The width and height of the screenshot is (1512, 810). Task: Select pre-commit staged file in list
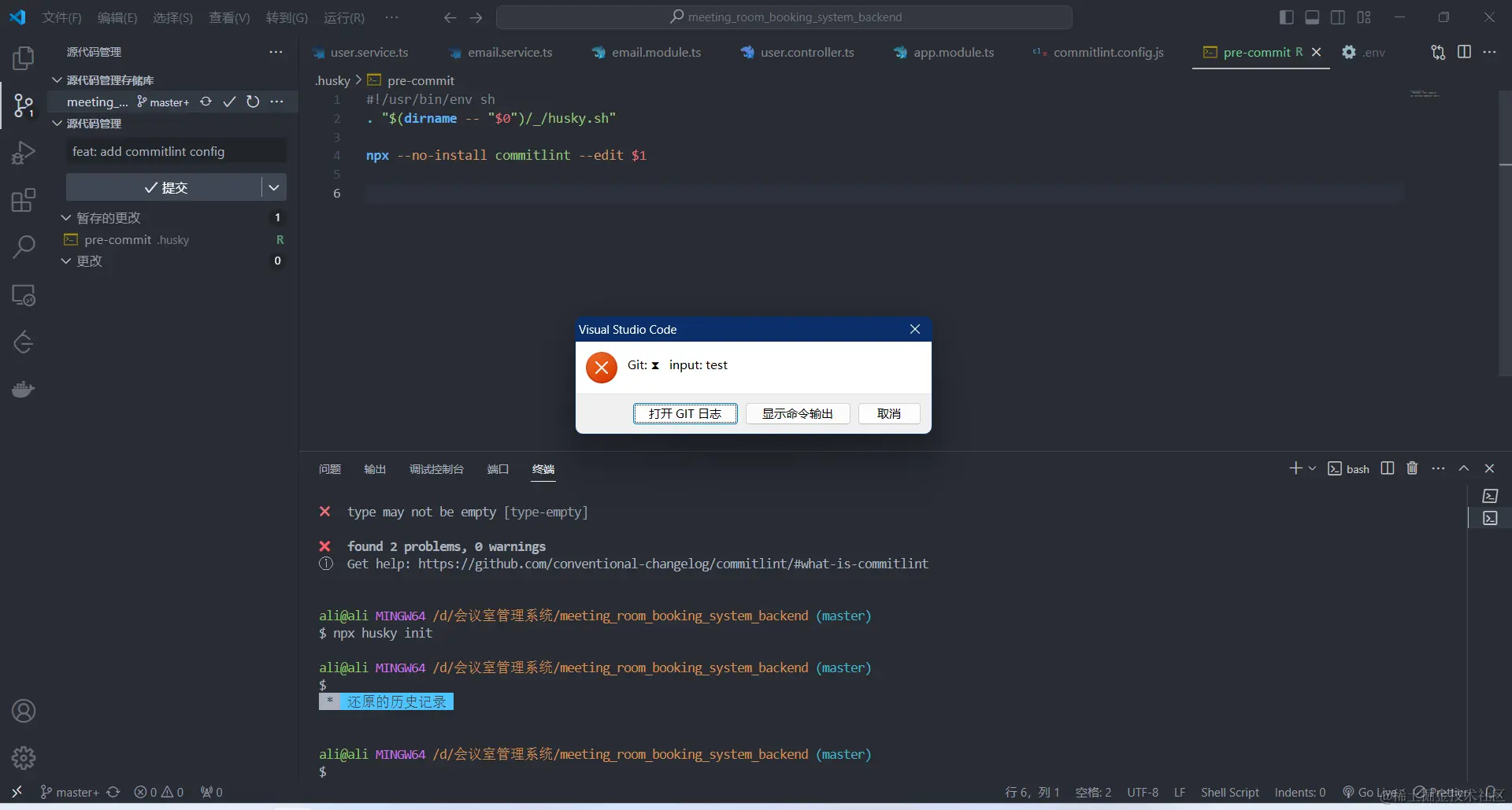tap(173, 239)
